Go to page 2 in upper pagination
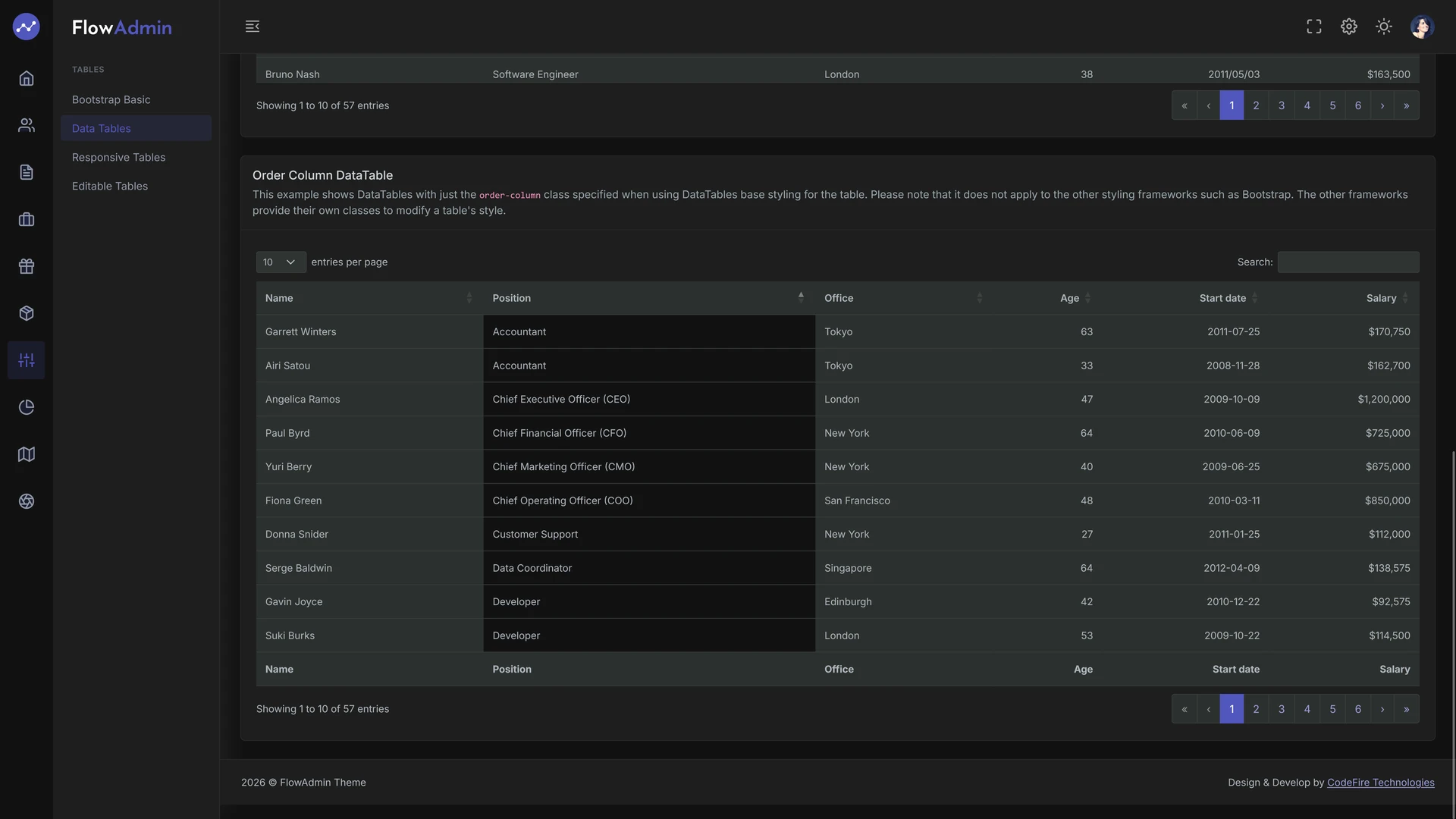This screenshot has width=1456, height=819. tap(1256, 105)
